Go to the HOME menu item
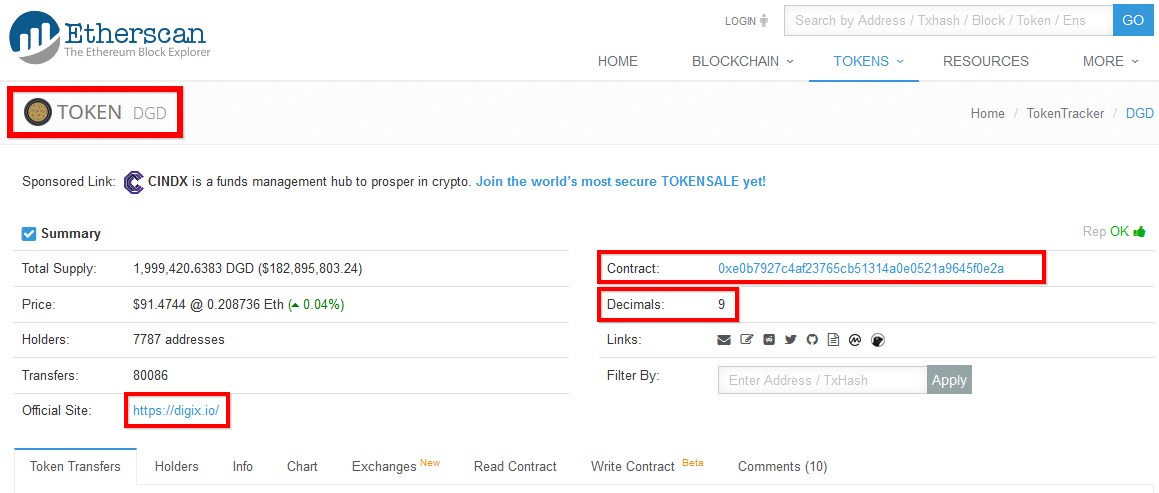1159x493 pixels. point(617,61)
